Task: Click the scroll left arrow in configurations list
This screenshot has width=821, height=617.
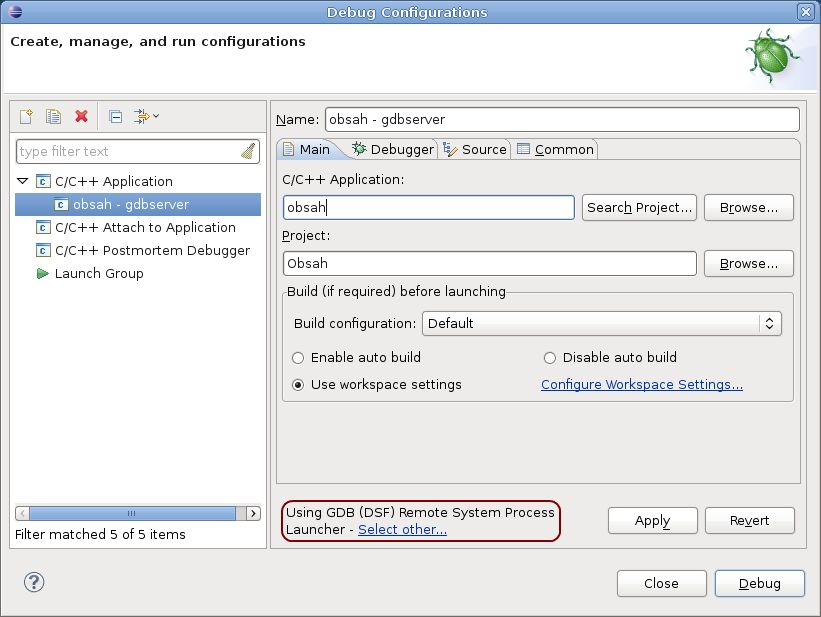Action: click(x=22, y=513)
